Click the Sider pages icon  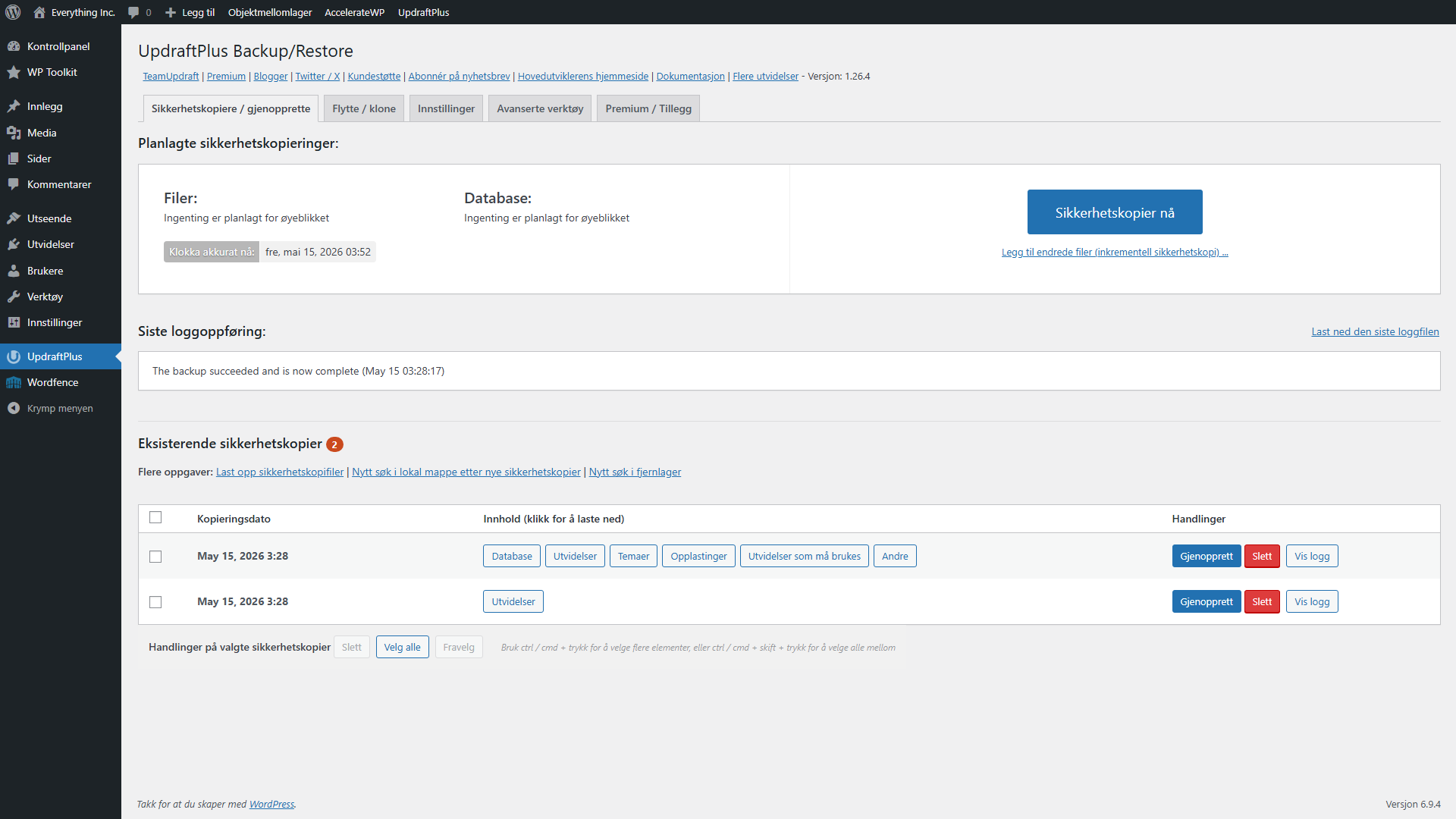click(14, 158)
